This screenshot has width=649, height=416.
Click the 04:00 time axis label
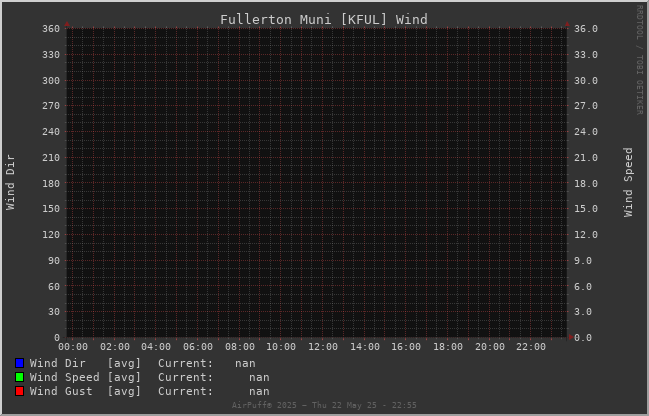click(156, 346)
